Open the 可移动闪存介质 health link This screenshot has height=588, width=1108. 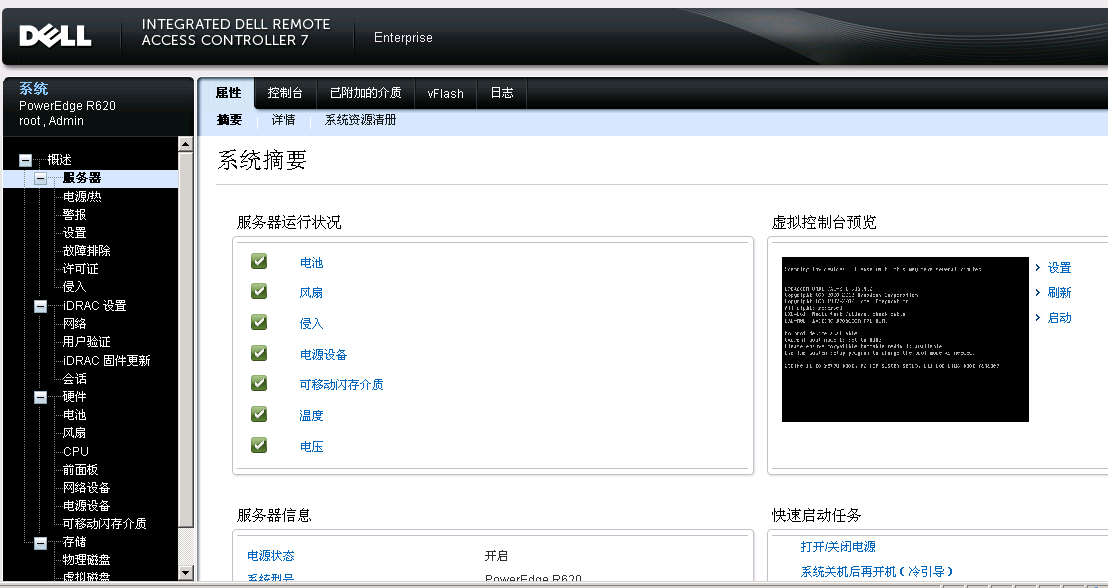coord(341,384)
